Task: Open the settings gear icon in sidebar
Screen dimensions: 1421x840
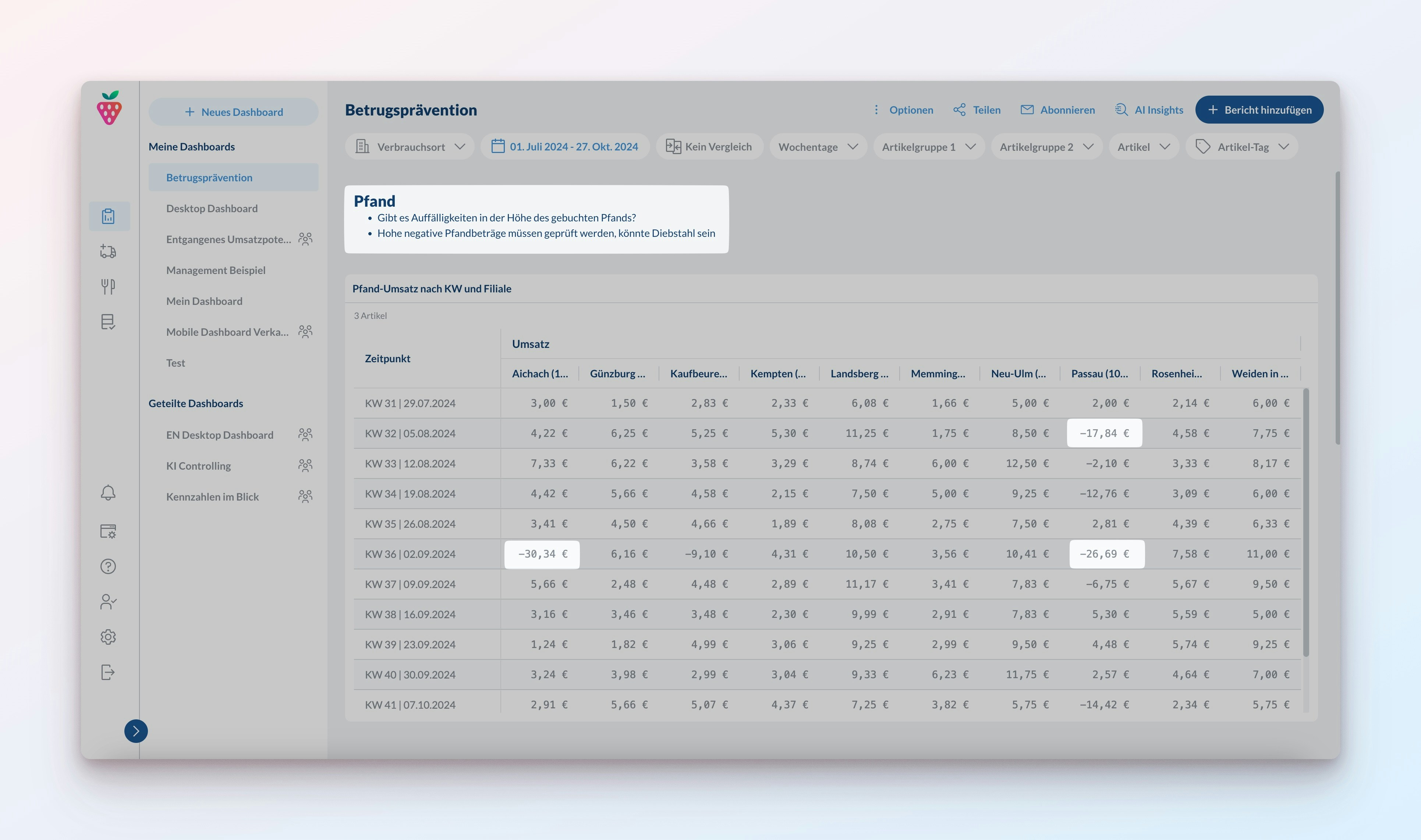Action: pos(108,637)
